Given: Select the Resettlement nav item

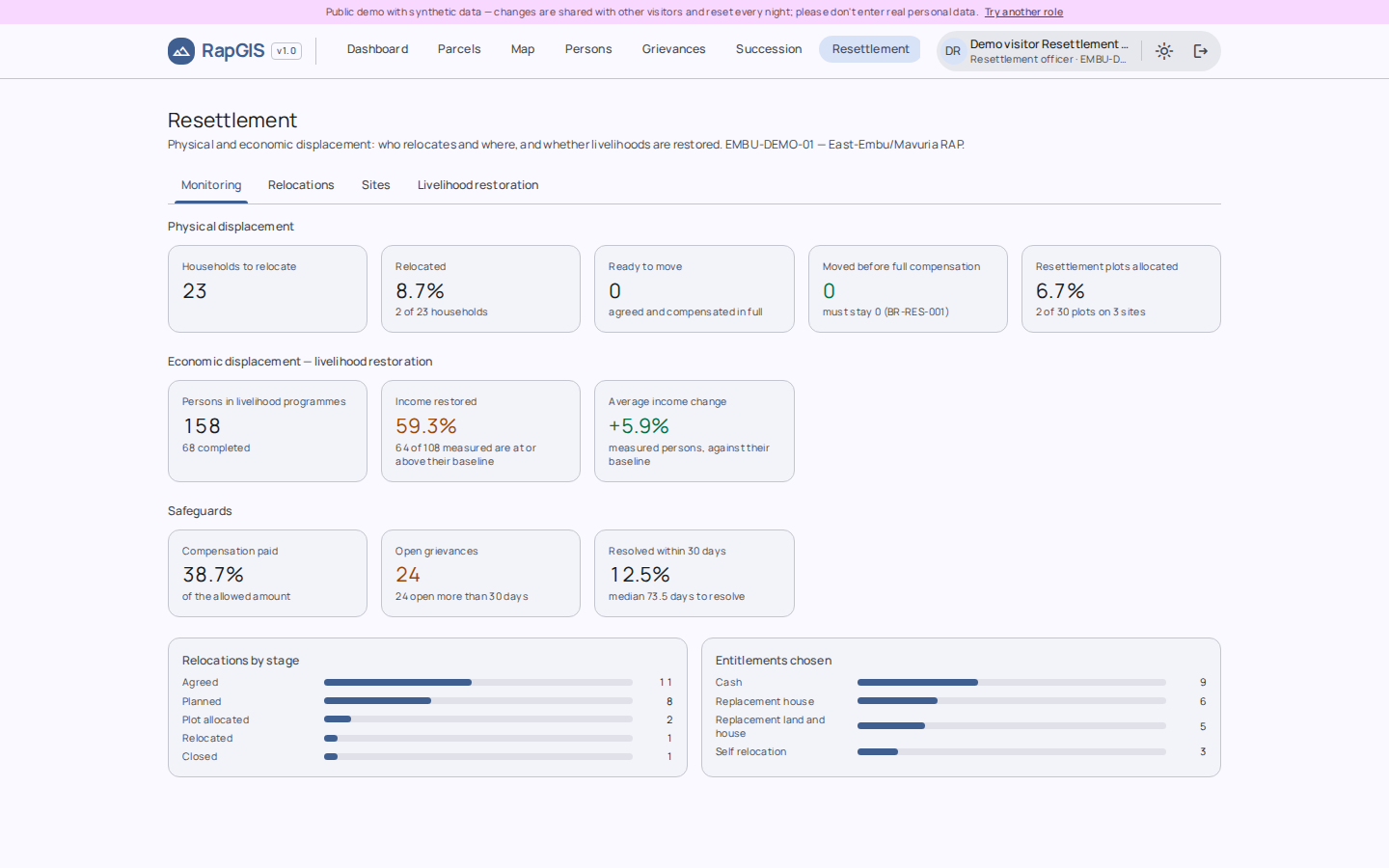Looking at the screenshot, I should [x=870, y=49].
